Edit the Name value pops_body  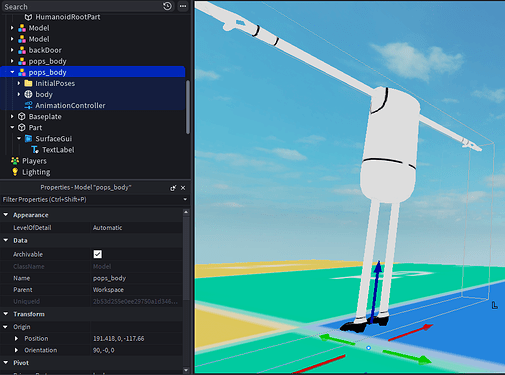point(137,278)
